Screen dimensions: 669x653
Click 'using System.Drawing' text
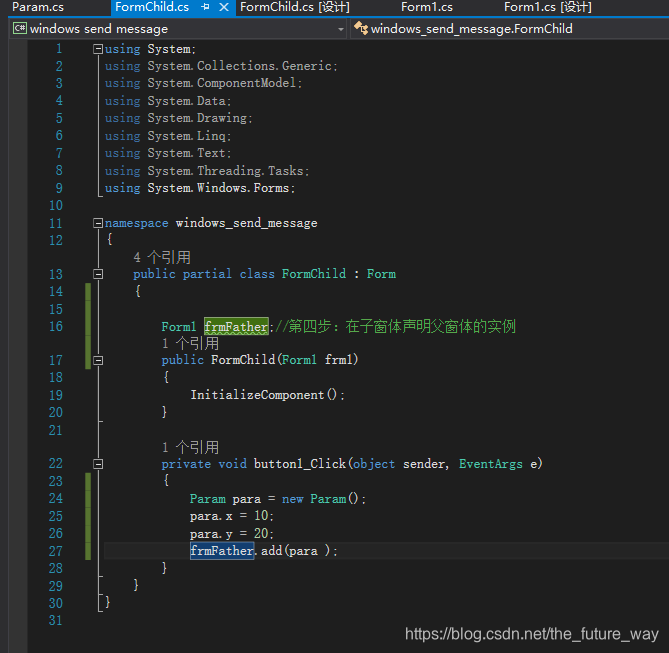tap(178, 118)
